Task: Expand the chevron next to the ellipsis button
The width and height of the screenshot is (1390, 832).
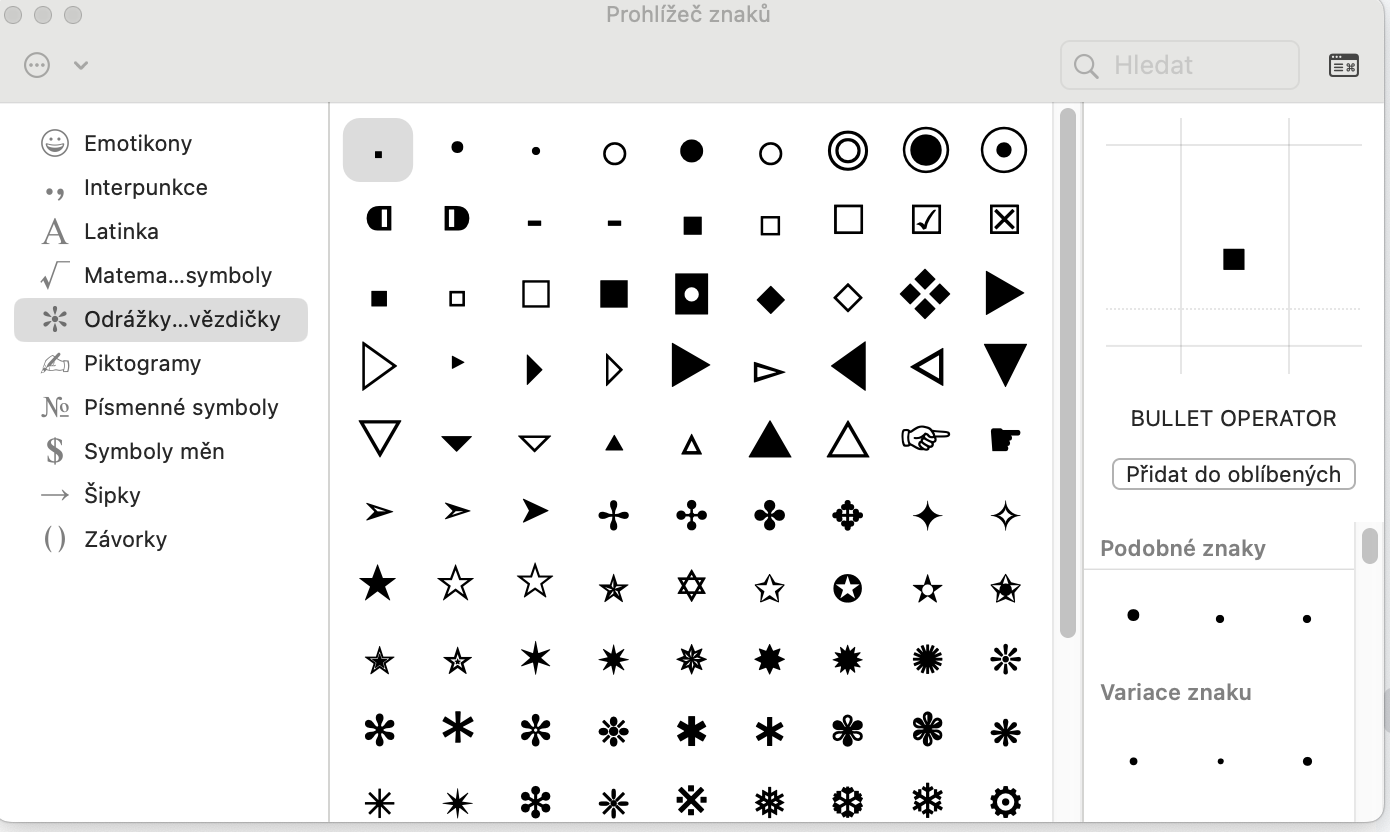Action: 81,66
